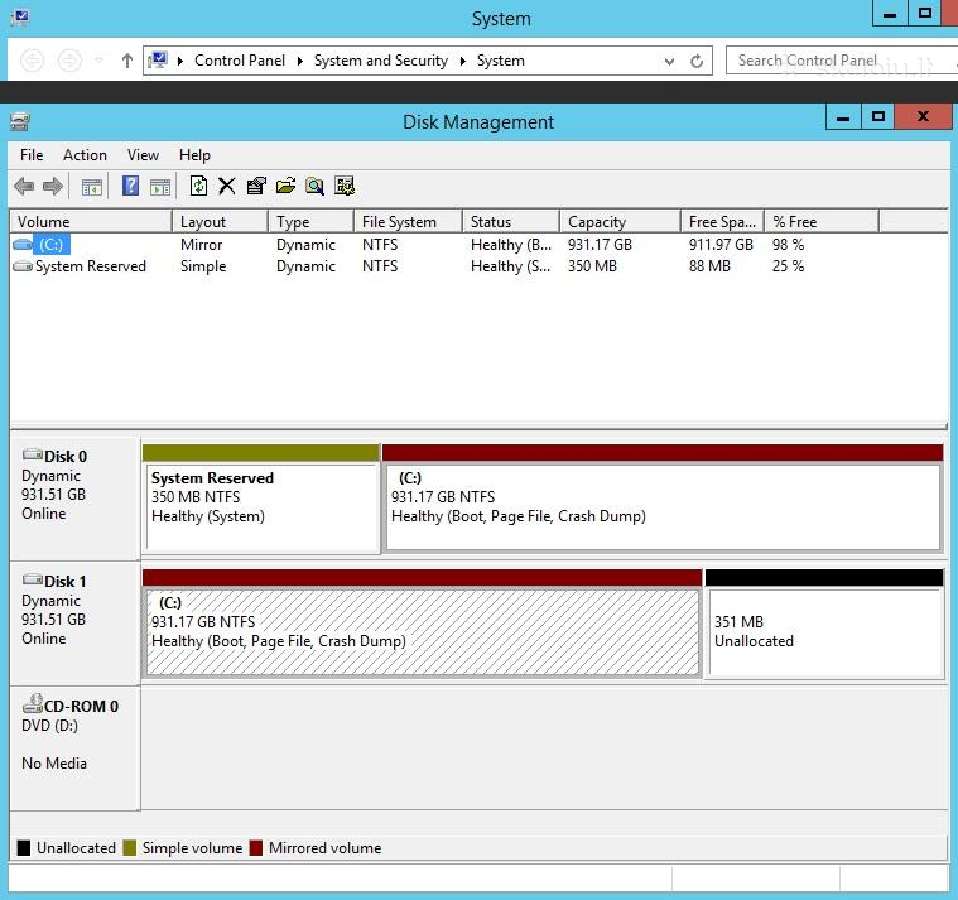
Task: Expand the address bar history dropdown
Action: 670,61
